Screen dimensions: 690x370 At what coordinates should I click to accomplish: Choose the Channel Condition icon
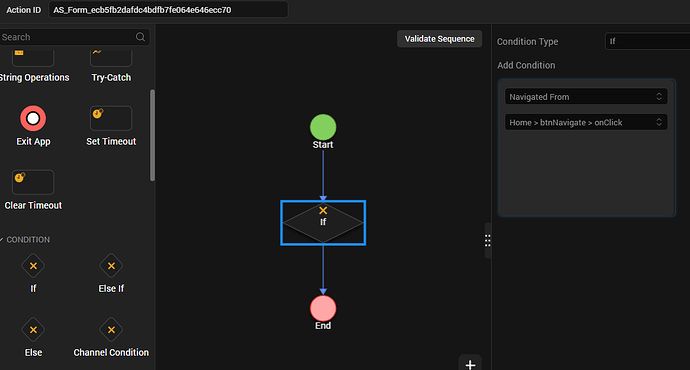[x=111, y=330]
